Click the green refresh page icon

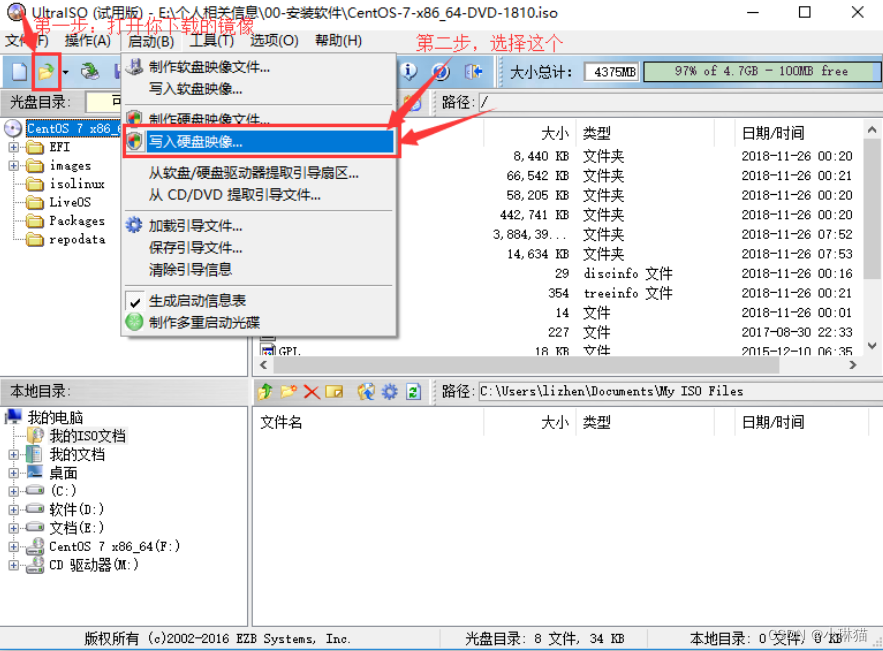click(413, 391)
